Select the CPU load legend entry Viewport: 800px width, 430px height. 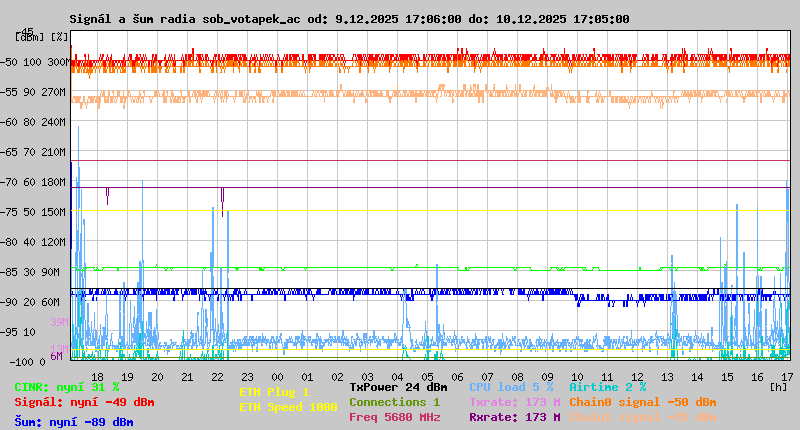click(510, 387)
